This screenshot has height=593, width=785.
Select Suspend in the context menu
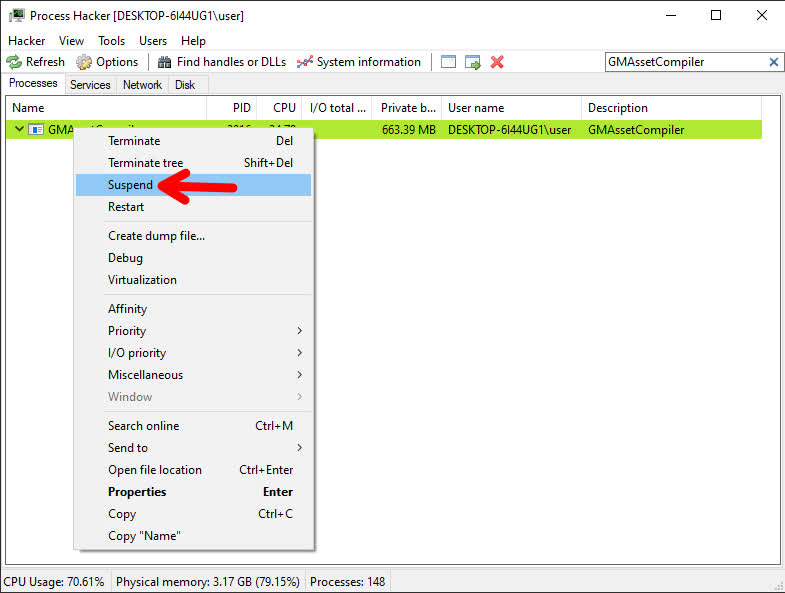193,185
